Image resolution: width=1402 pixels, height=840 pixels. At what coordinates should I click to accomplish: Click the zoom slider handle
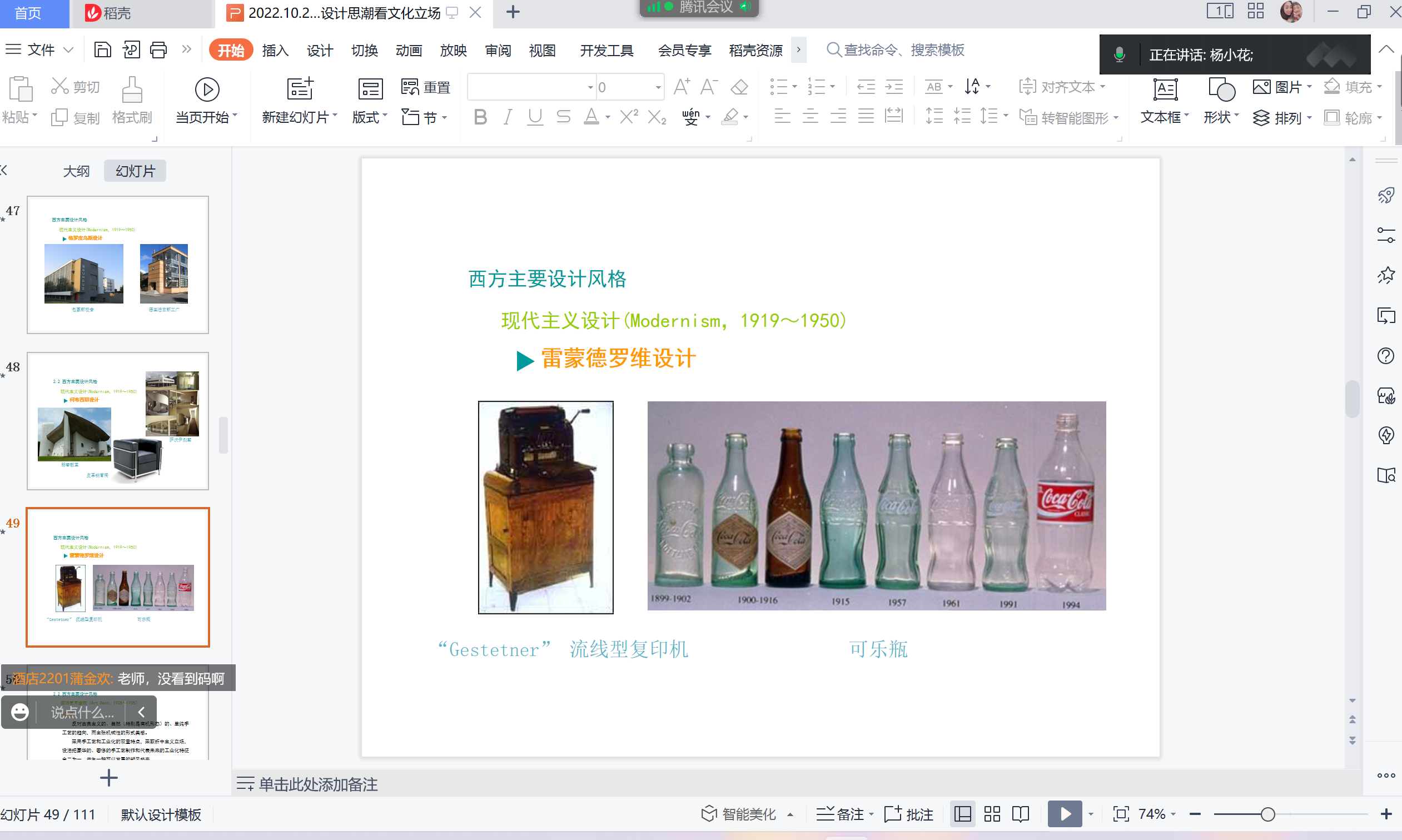[1267, 814]
